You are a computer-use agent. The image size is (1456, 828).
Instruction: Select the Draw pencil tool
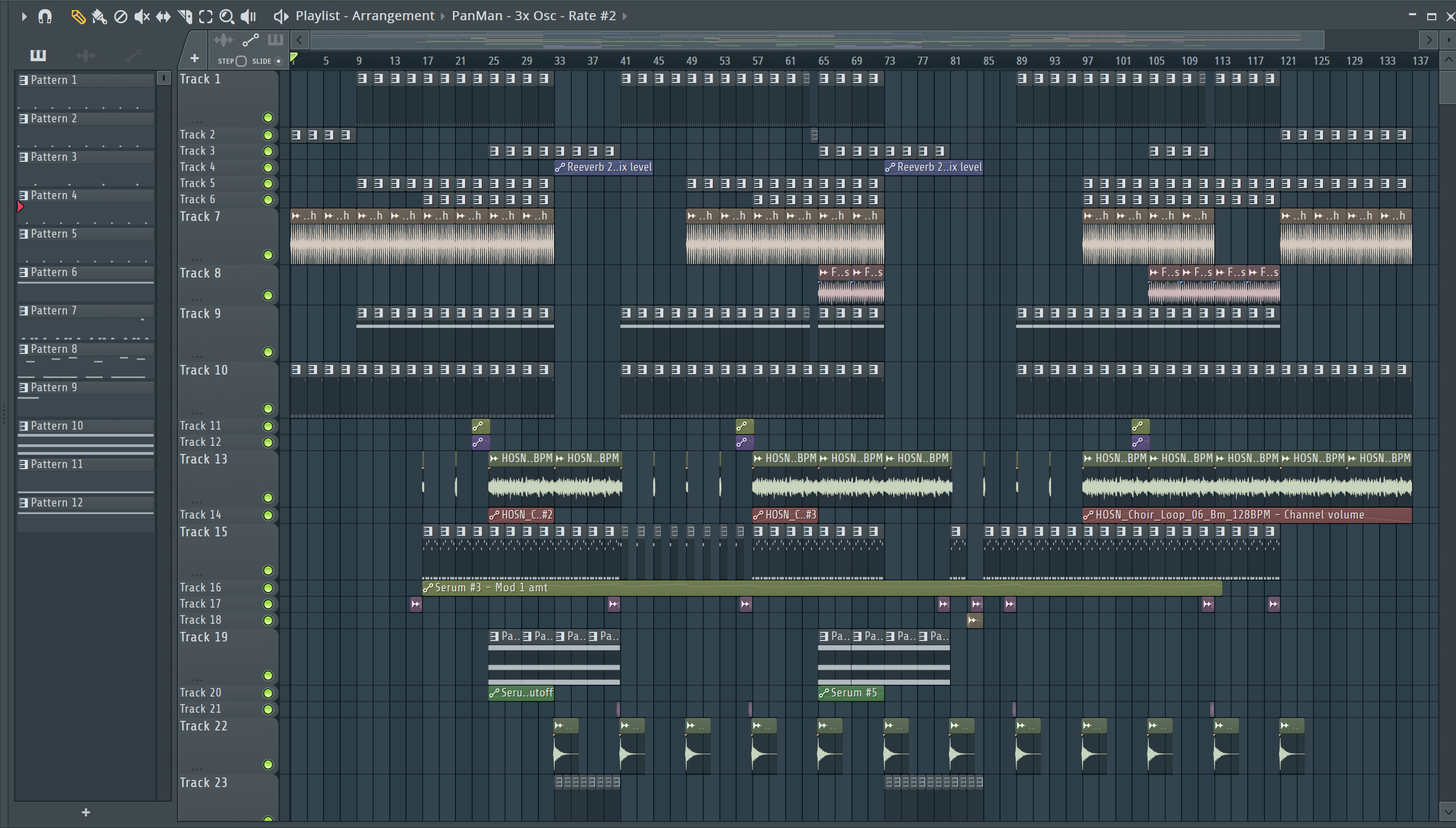(78, 17)
